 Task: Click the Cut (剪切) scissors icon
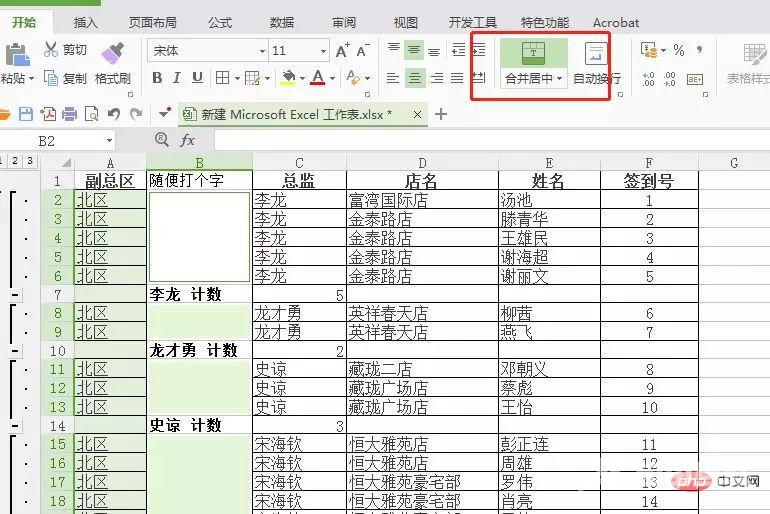point(51,50)
